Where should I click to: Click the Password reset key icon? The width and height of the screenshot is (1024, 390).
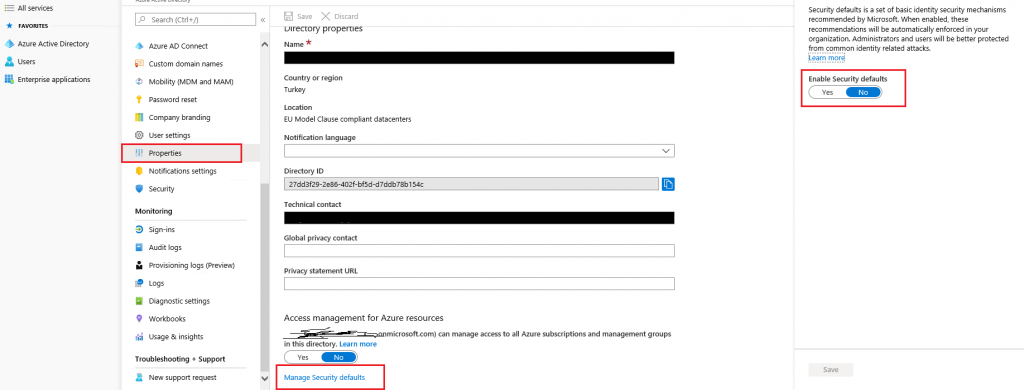click(x=138, y=99)
